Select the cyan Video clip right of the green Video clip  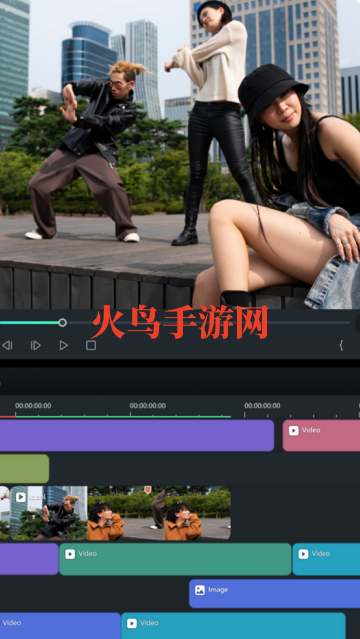tap(326, 559)
